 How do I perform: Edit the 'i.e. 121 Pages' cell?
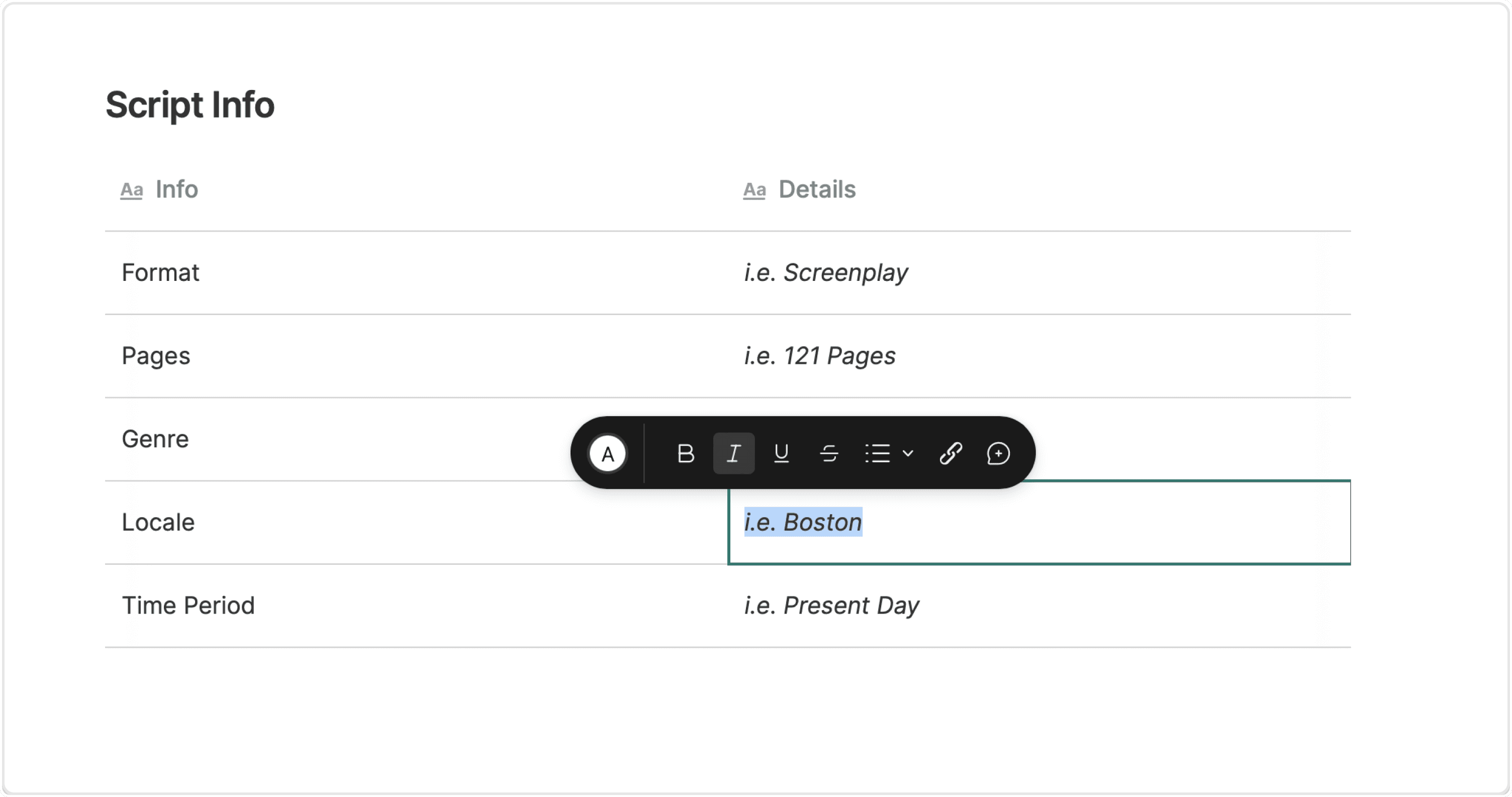1039,356
